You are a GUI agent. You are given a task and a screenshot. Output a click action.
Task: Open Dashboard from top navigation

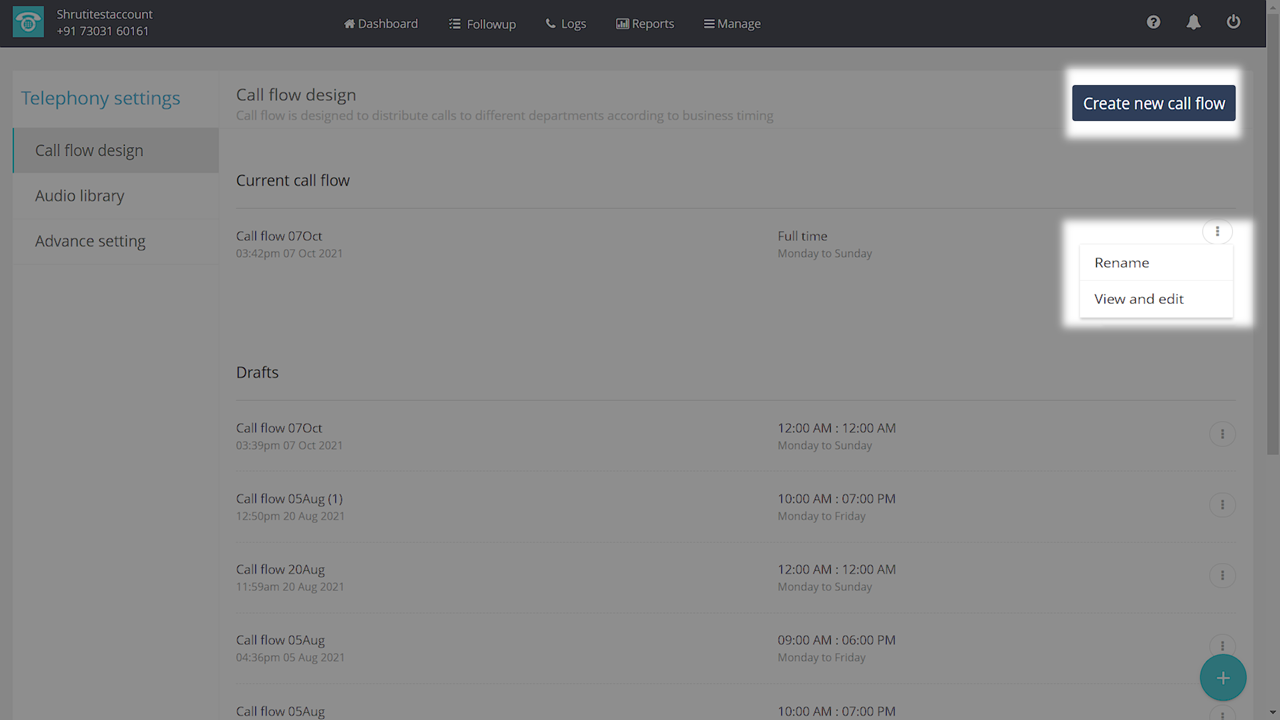click(381, 23)
